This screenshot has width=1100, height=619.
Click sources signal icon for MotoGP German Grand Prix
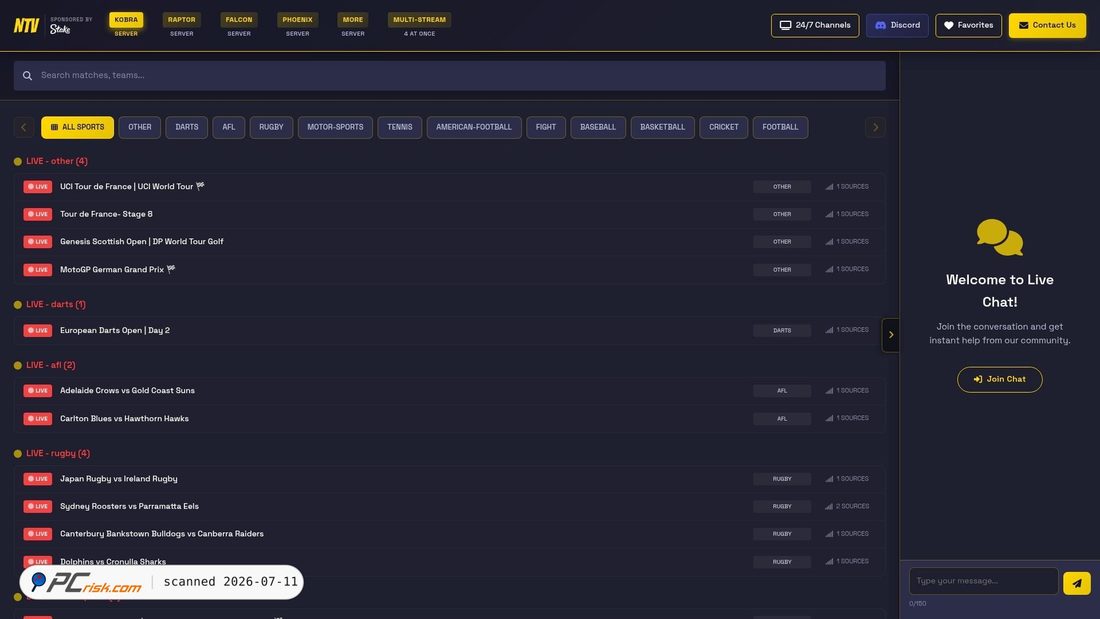pyautogui.click(x=829, y=269)
